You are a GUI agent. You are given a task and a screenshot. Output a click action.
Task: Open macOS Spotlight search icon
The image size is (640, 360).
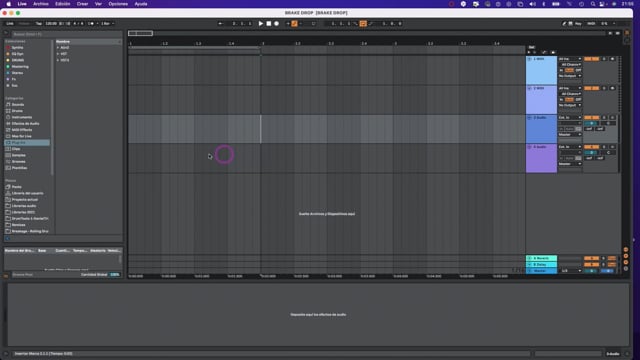593,4
